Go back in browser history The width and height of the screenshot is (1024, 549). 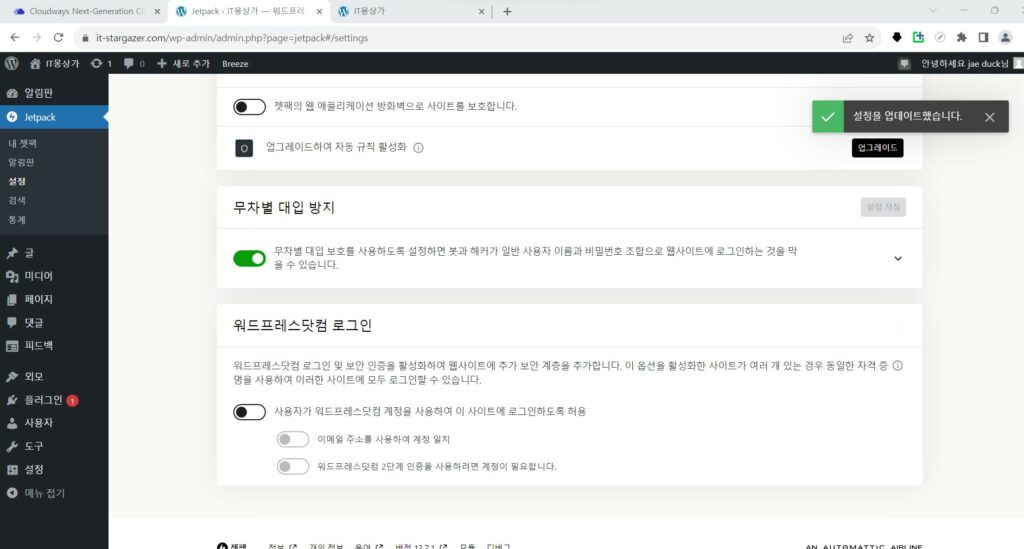click(x=14, y=38)
